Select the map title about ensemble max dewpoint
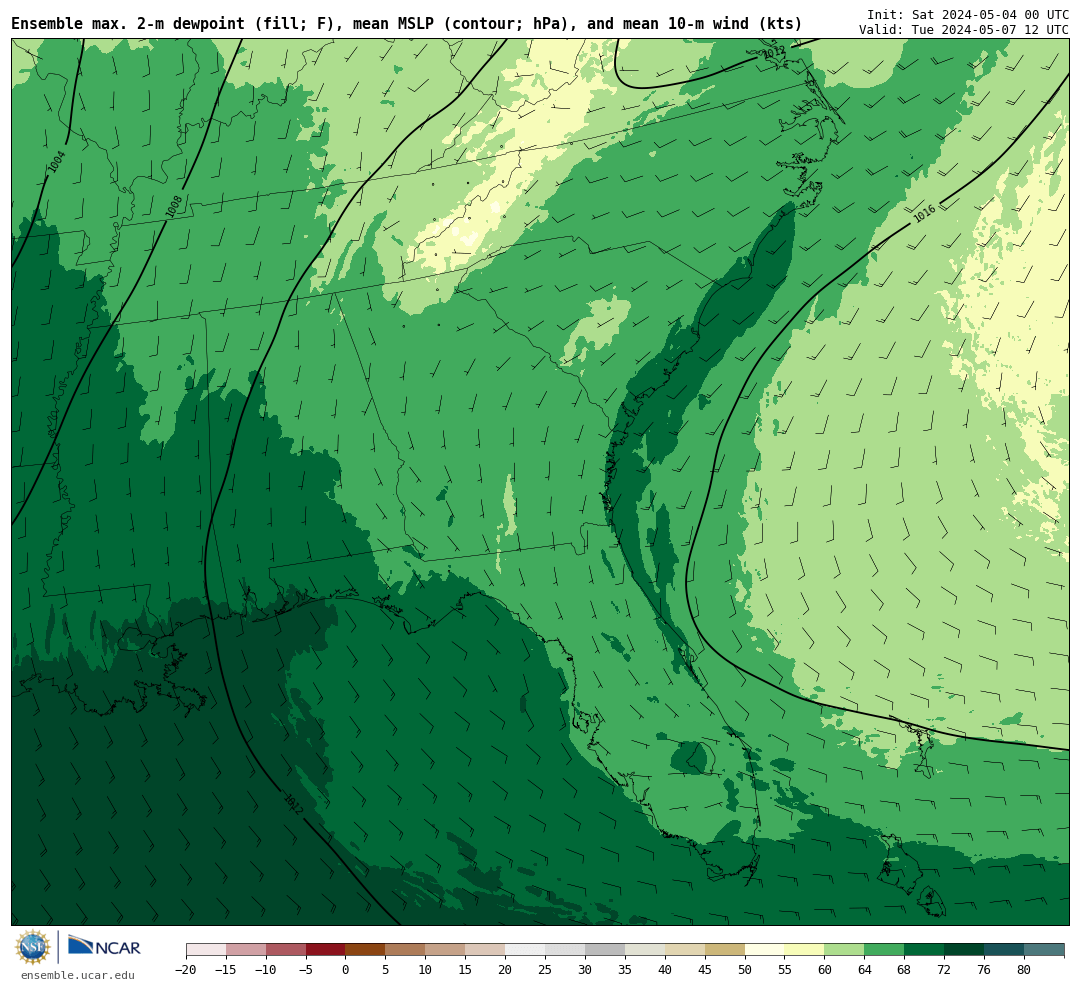 406,24
